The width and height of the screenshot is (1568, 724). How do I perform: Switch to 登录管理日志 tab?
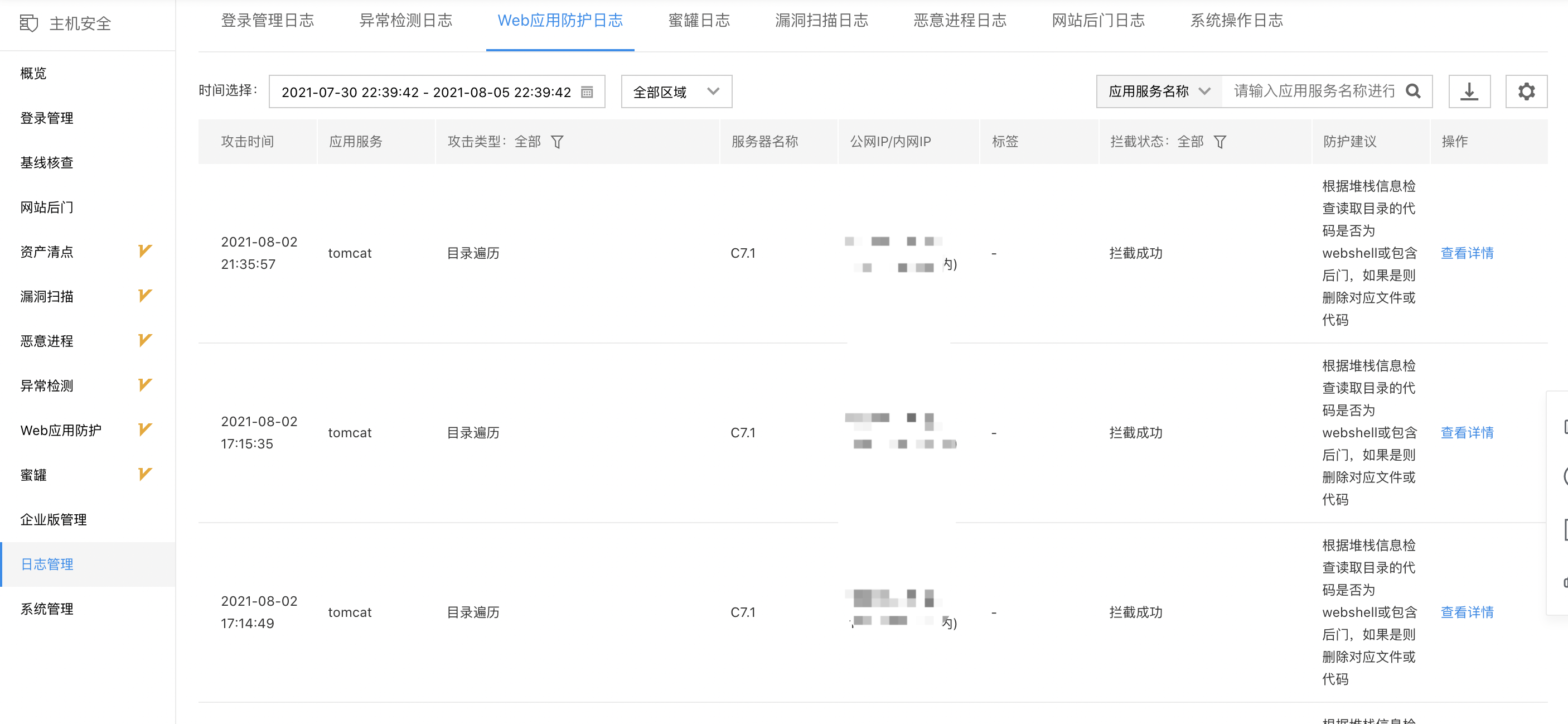pyautogui.click(x=267, y=21)
